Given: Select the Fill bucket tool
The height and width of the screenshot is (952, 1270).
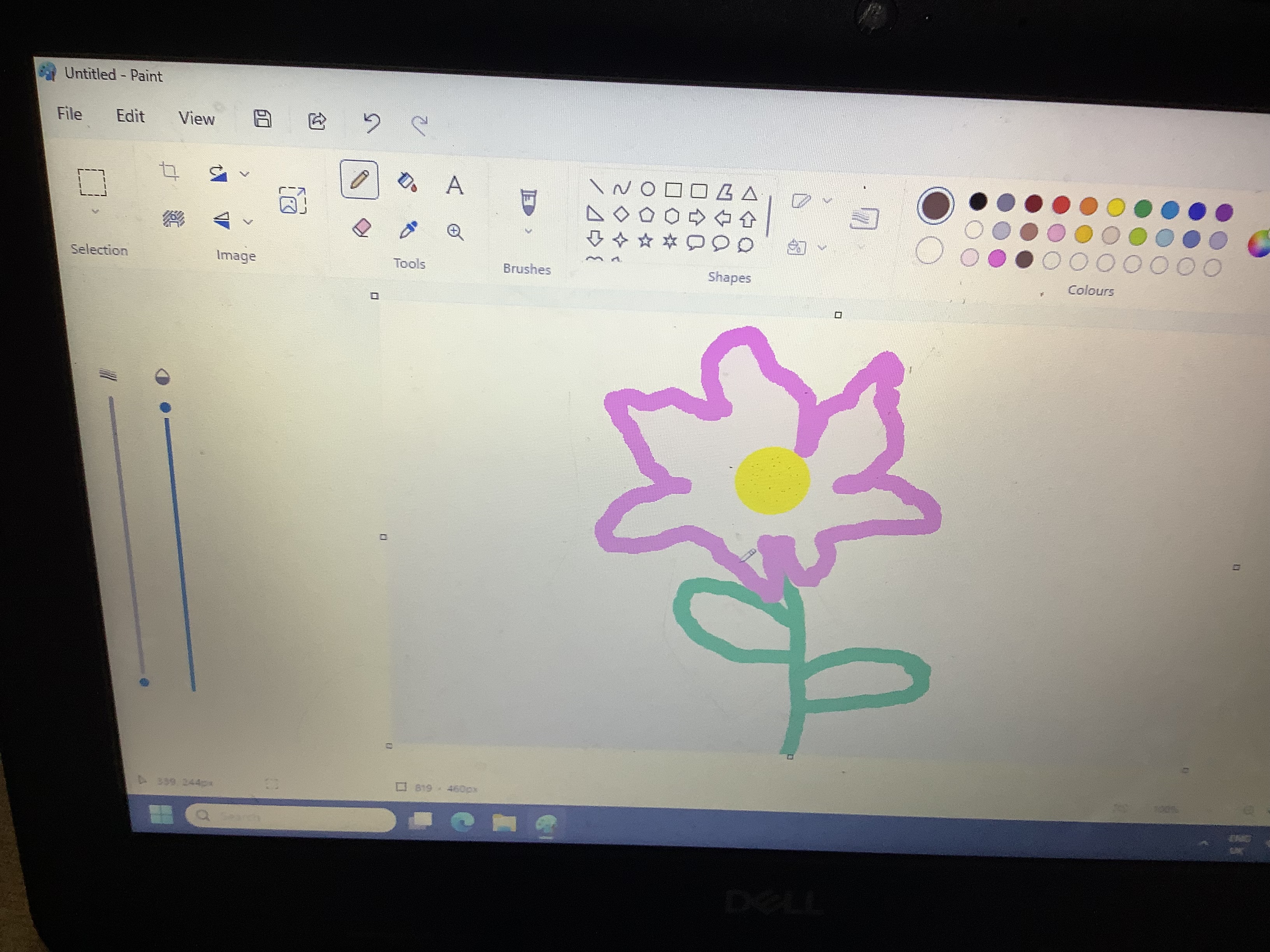Looking at the screenshot, I should 407,182.
